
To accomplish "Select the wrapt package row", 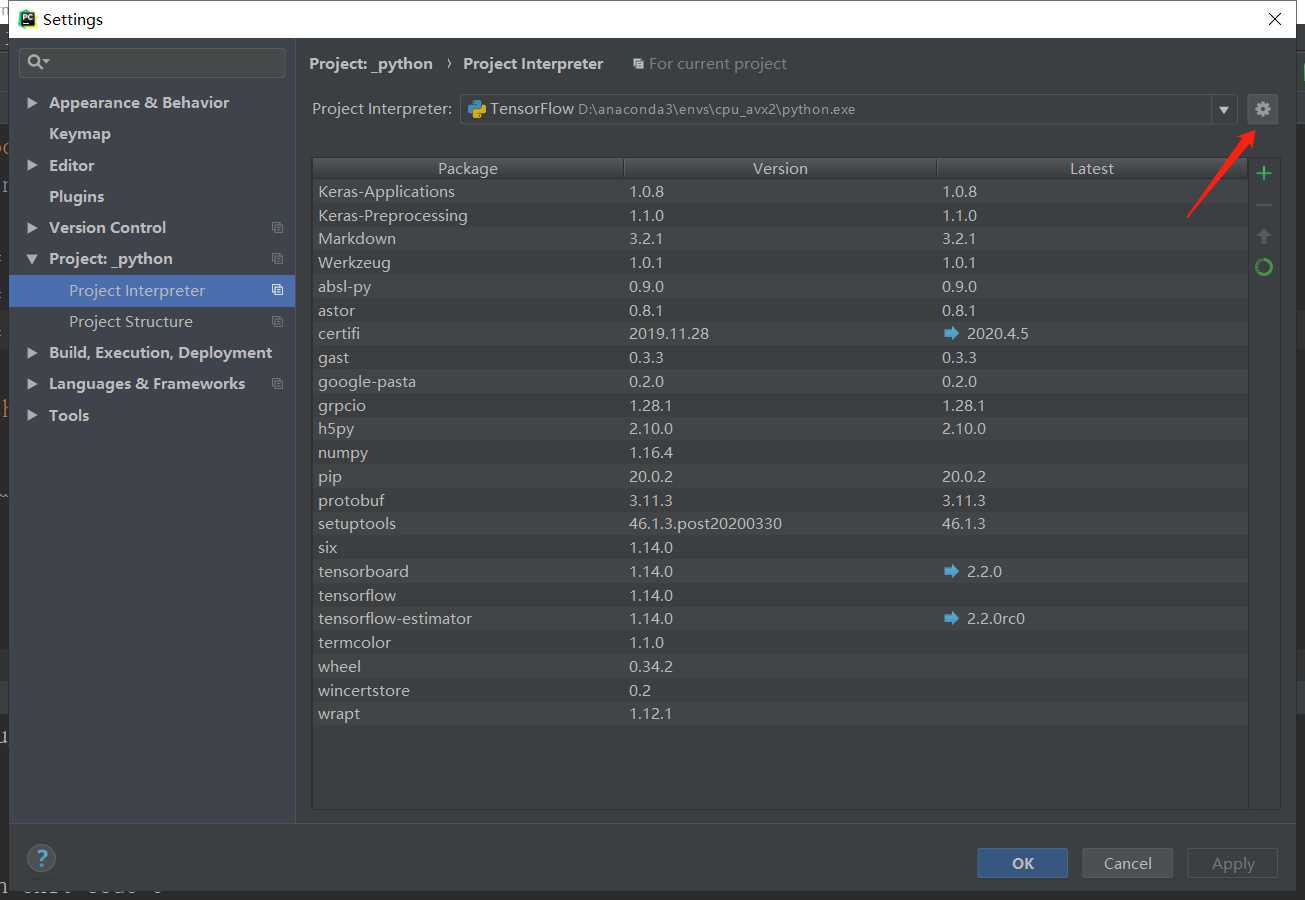I will click(780, 713).
